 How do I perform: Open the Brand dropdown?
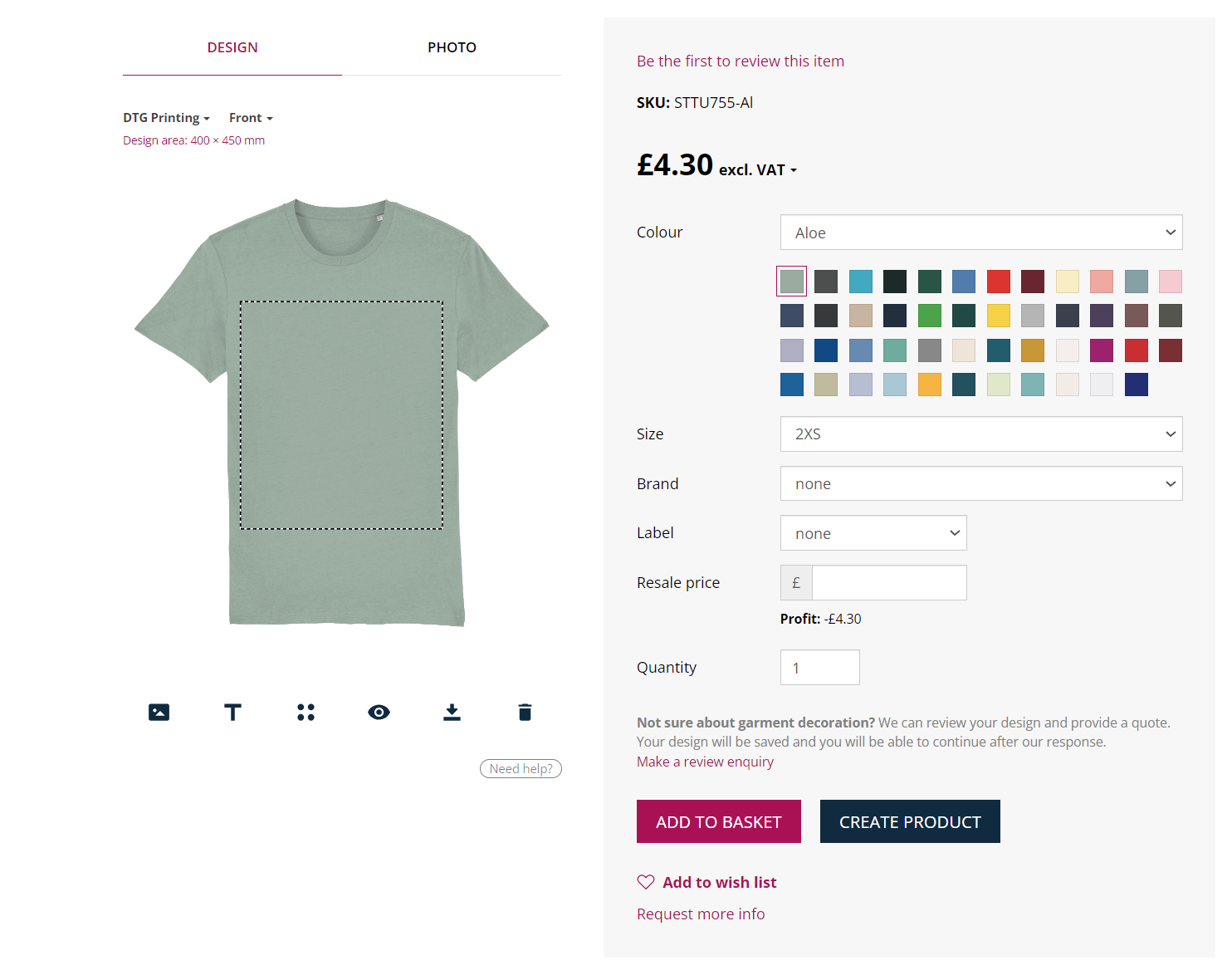(x=980, y=483)
